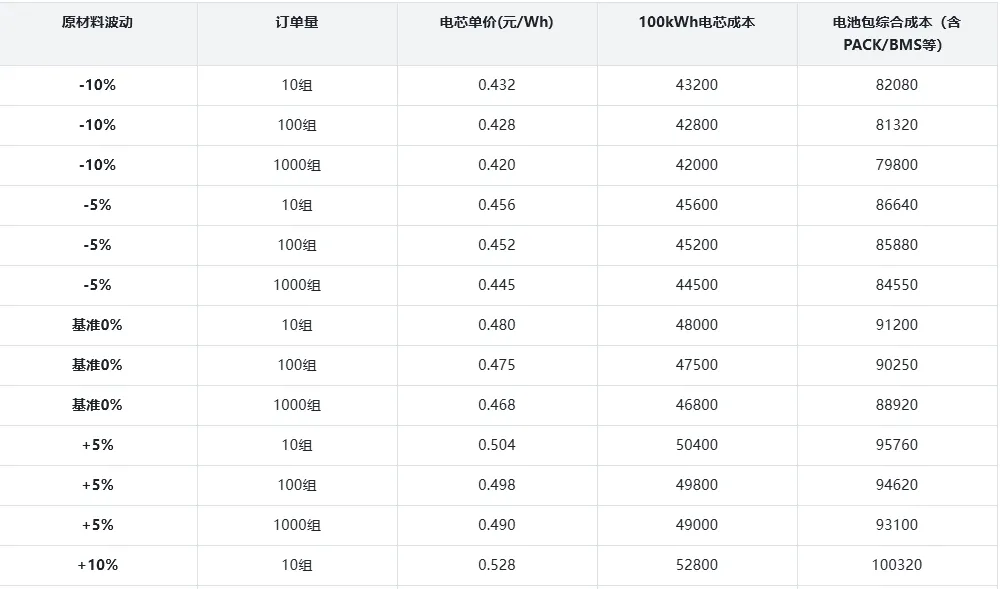Image resolution: width=1000 pixels, height=589 pixels.
Task: Select the 0.480 baseline price cell
Action: (497, 325)
